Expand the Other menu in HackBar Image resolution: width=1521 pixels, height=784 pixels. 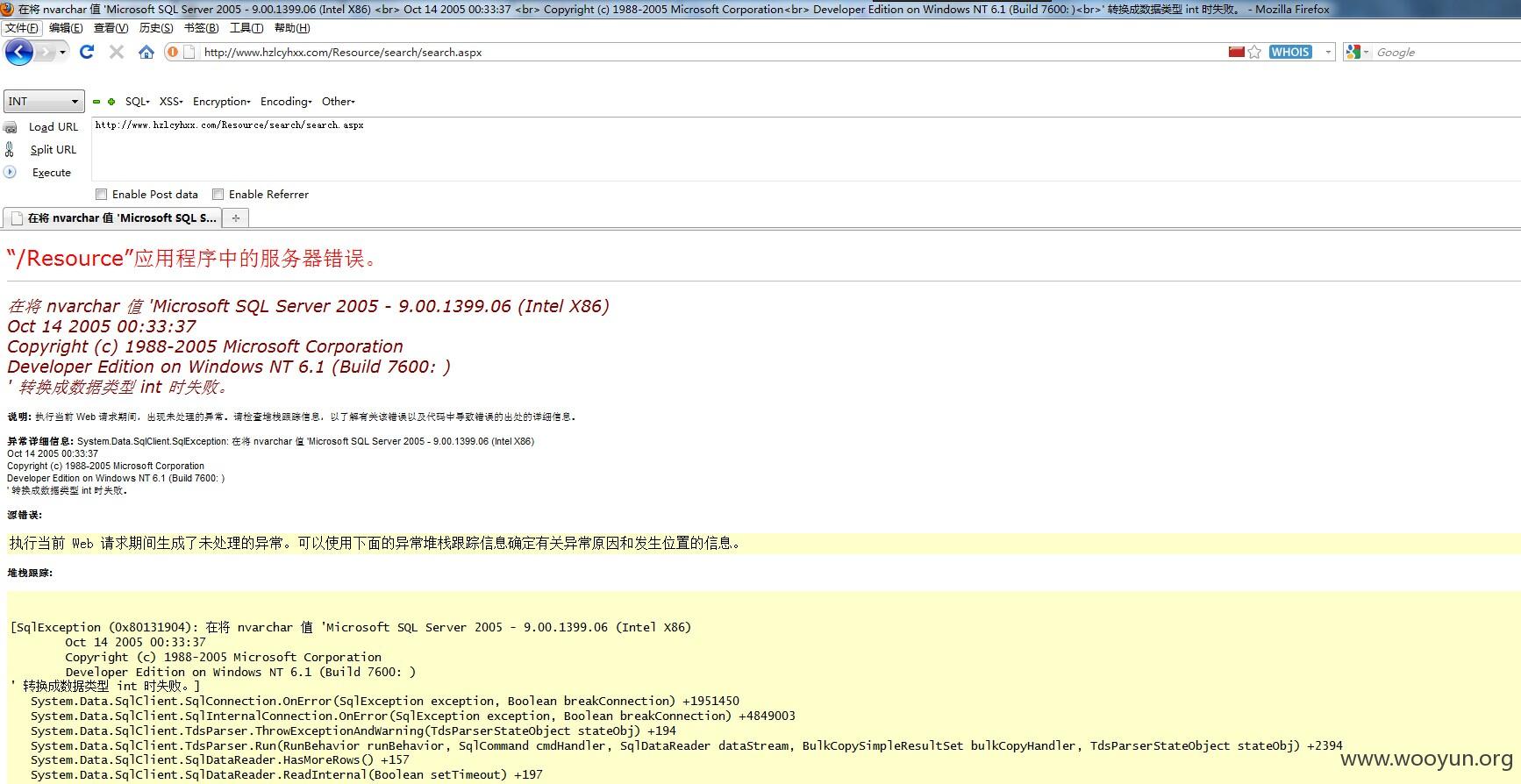(x=338, y=102)
